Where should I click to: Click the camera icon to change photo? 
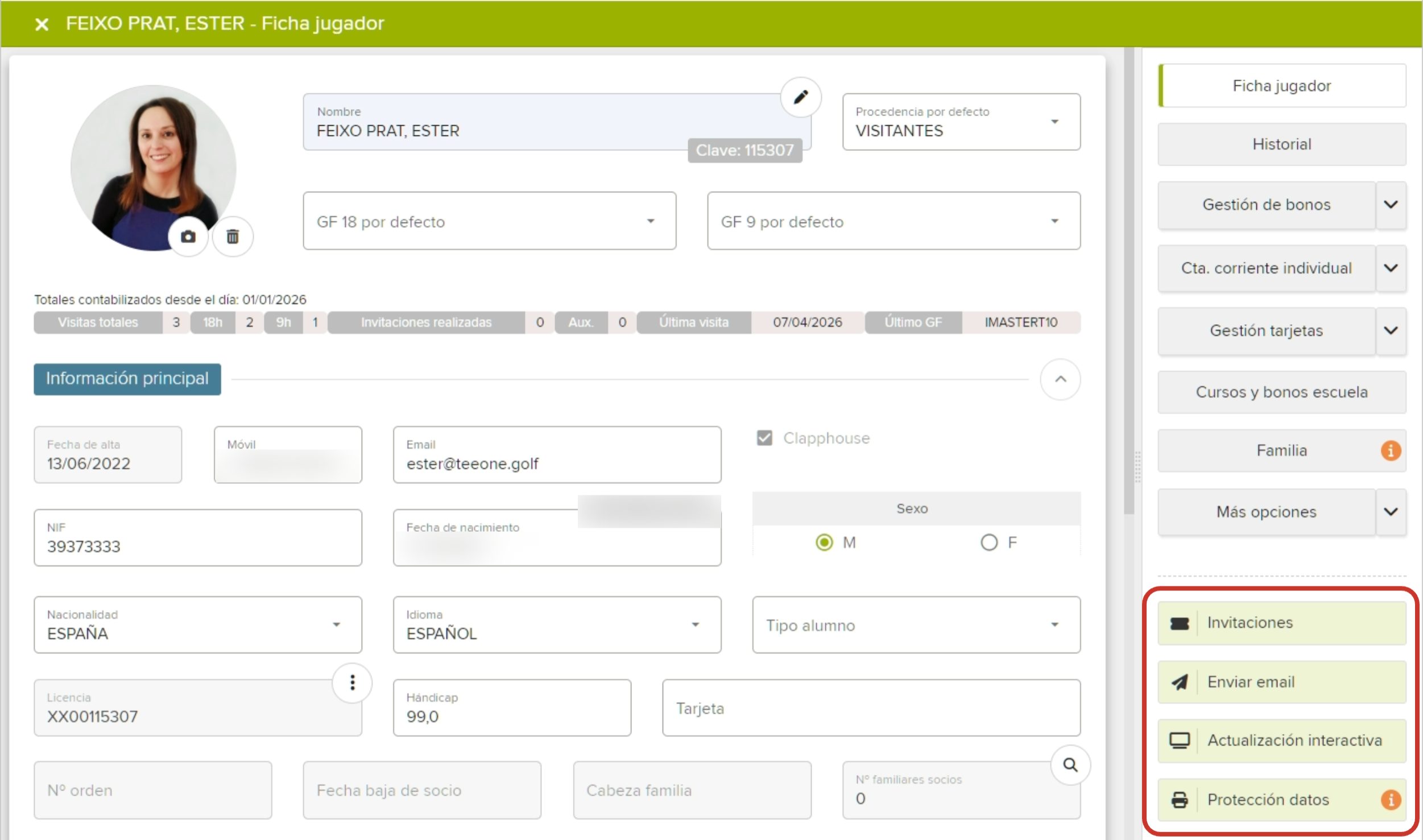pos(188,237)
